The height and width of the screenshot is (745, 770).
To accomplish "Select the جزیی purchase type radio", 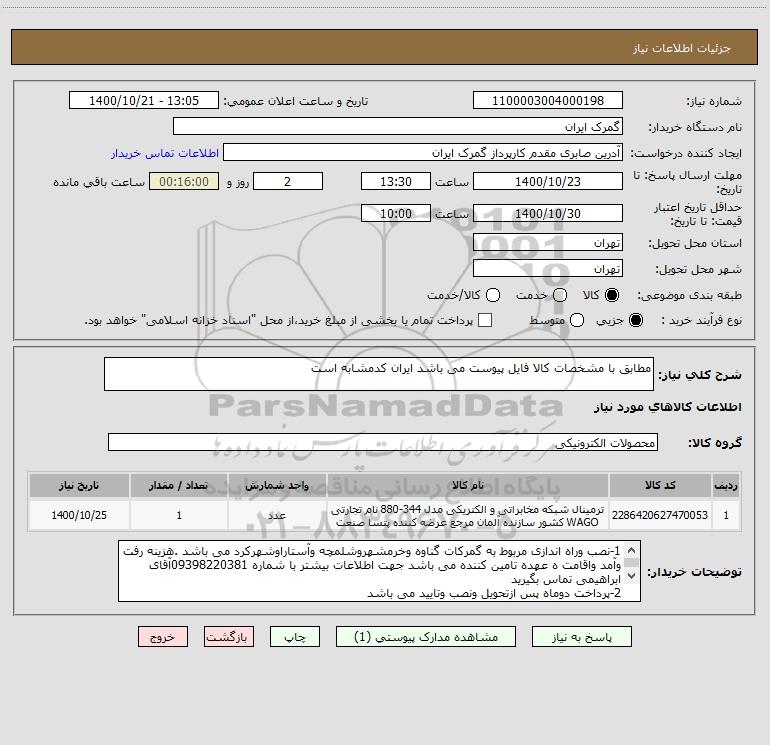I will [636, 320].
